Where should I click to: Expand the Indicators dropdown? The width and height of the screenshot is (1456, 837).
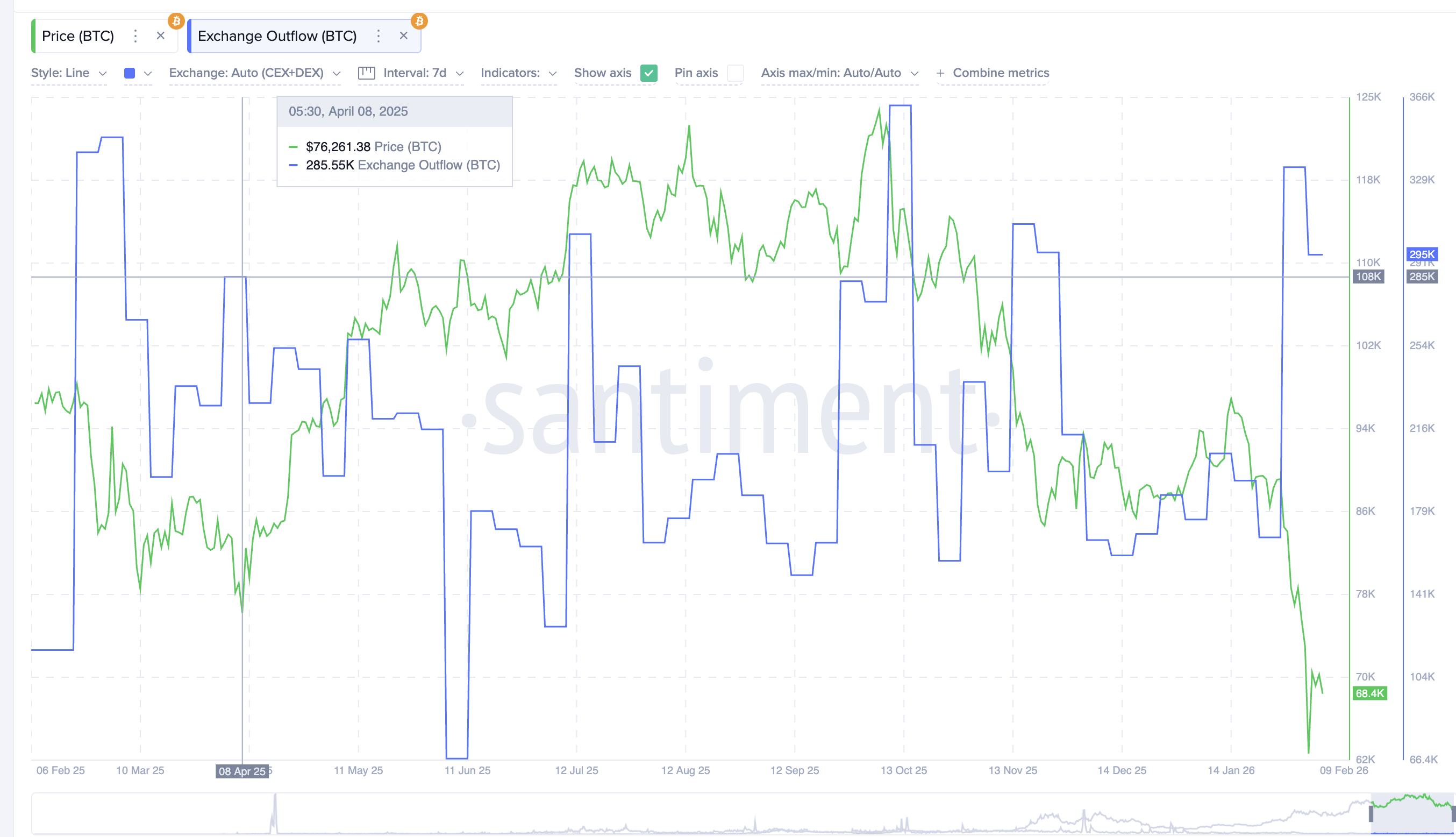[518, 73]
